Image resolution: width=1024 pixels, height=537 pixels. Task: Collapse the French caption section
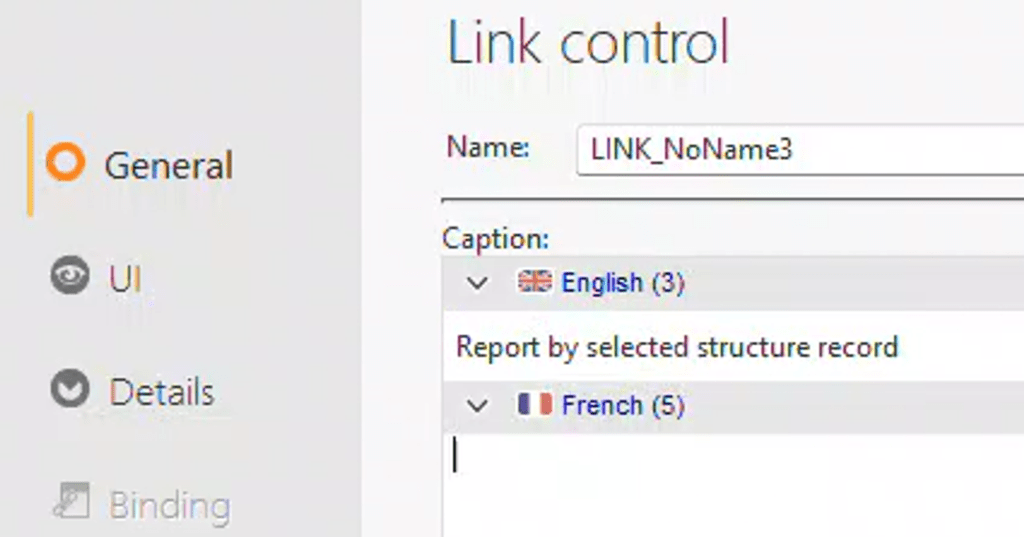(478, 406)
